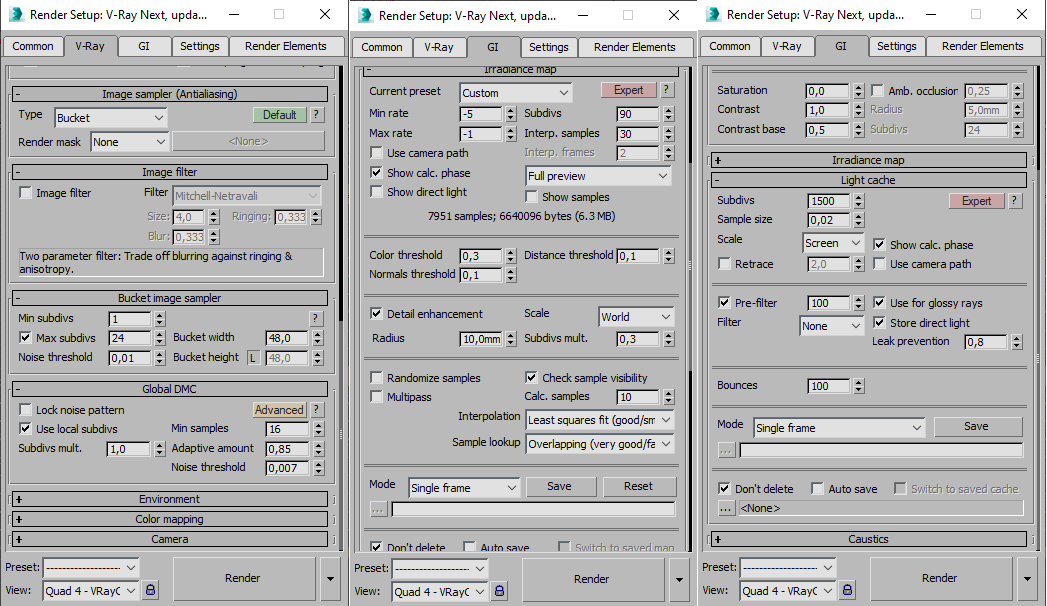1047x606 pixels.
Task: Toggle Use local subdivs checkbox
Action: pyautogui.click(x=25, y=428)
